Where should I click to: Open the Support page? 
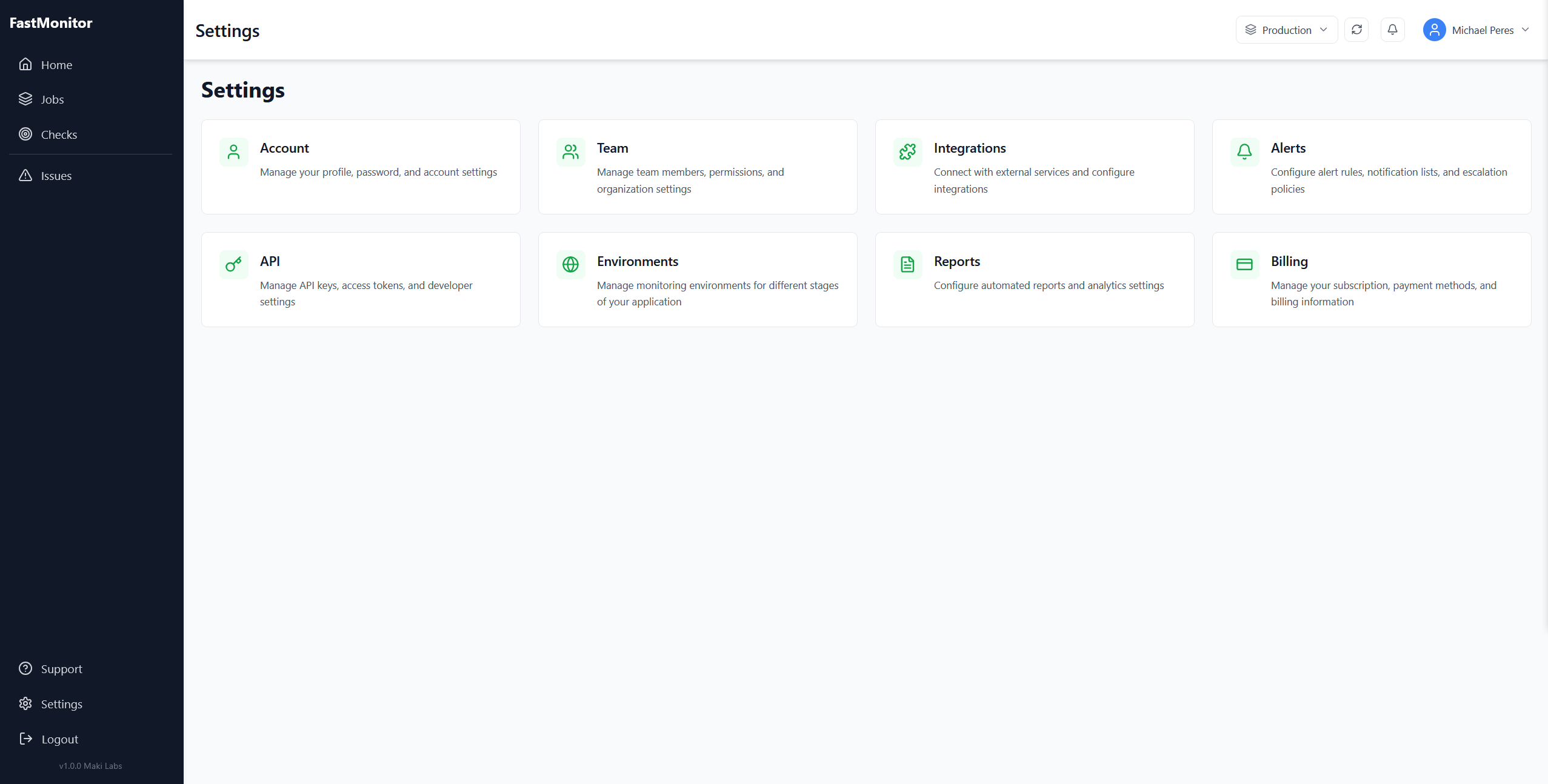click(x=61, y=669)
